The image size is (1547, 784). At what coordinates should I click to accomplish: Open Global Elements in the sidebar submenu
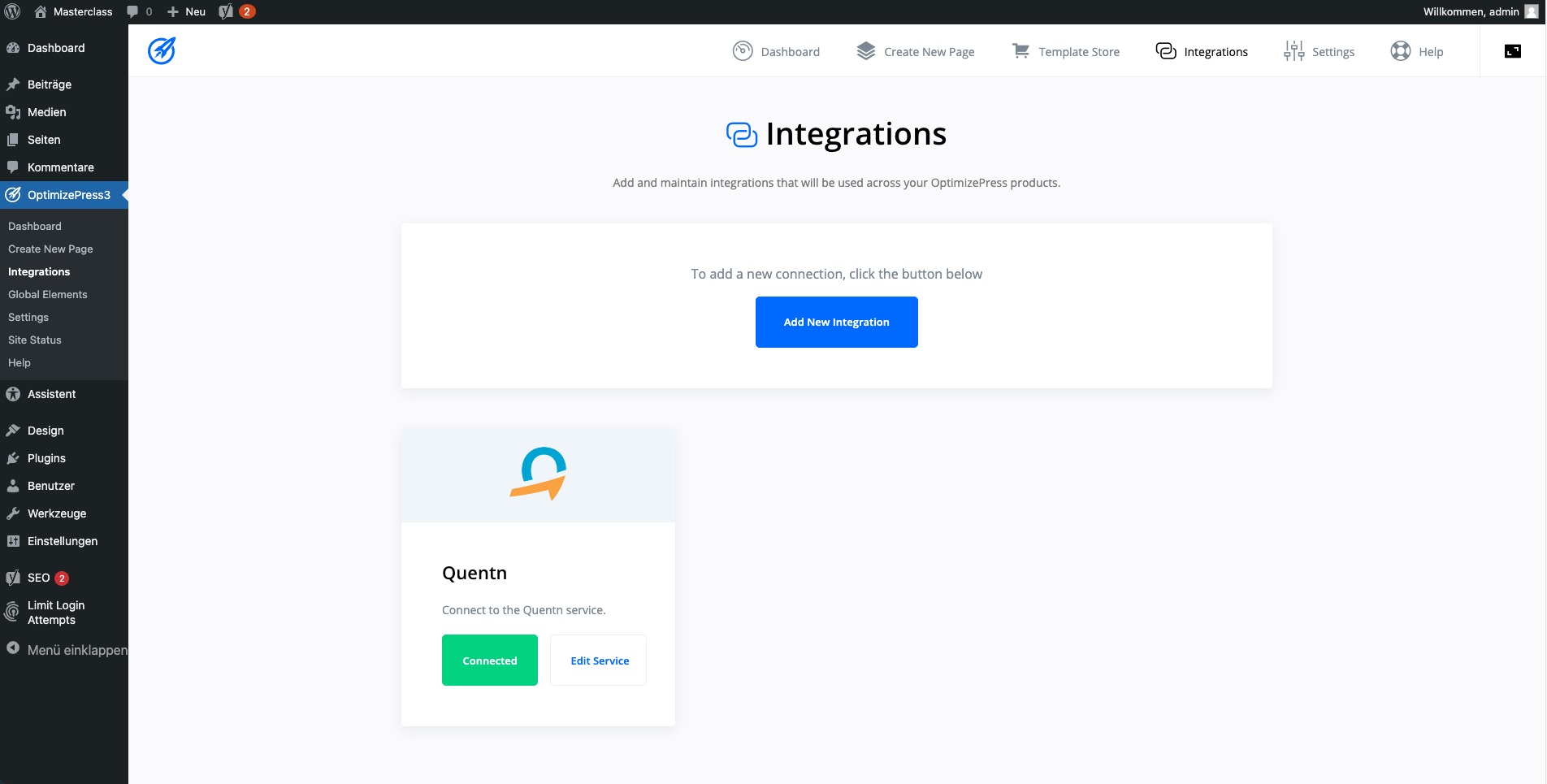click(x=48, y=294)
